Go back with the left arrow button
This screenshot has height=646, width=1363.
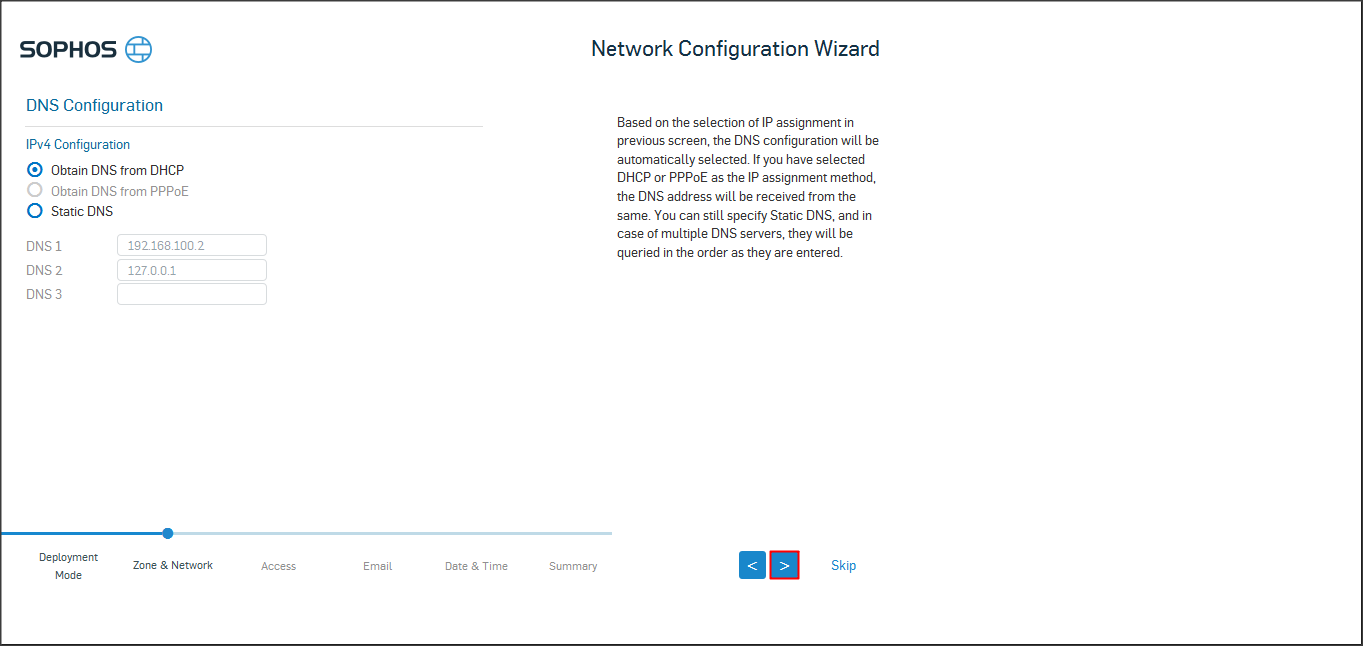click(x=752, y=565)
